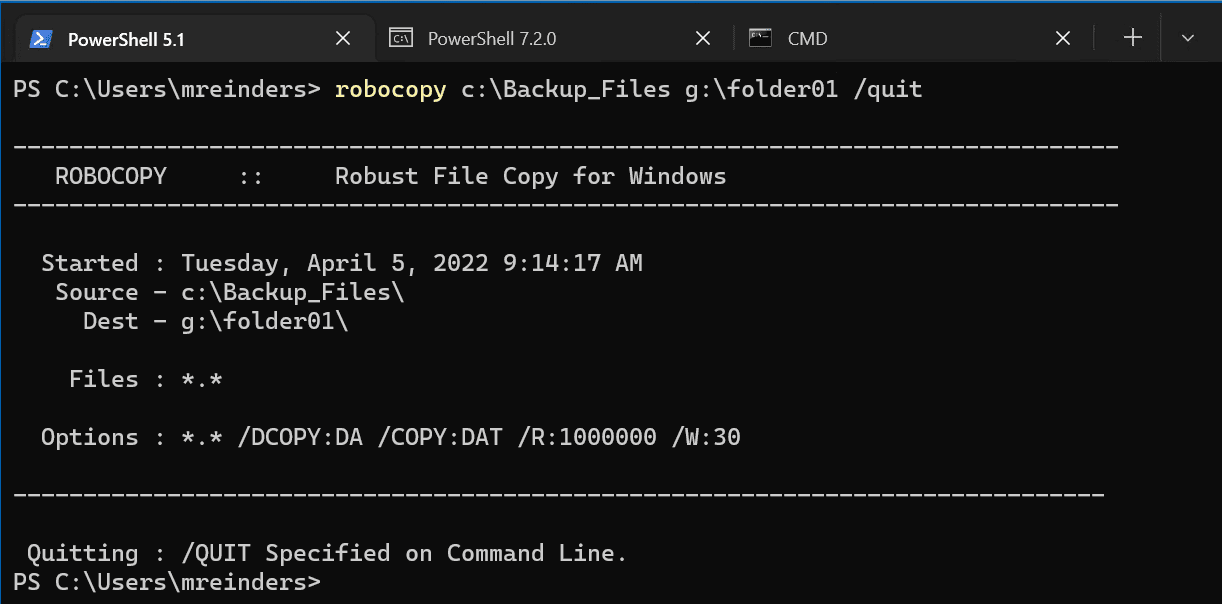1222x604 pixels.
Task: Click the ROBOCOPY Robust File Copy header
Action: coord(391,177)
